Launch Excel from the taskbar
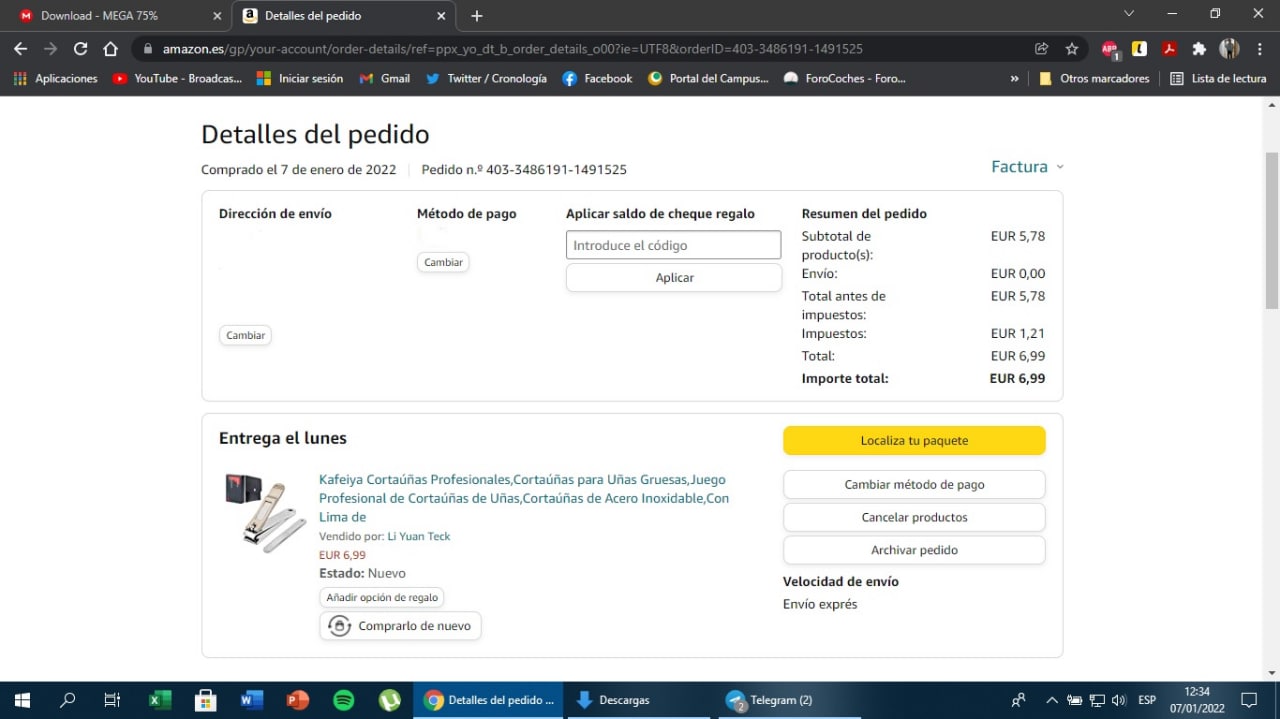The width and height of the screenshot is (1280, 719). (x=159, y=700)
